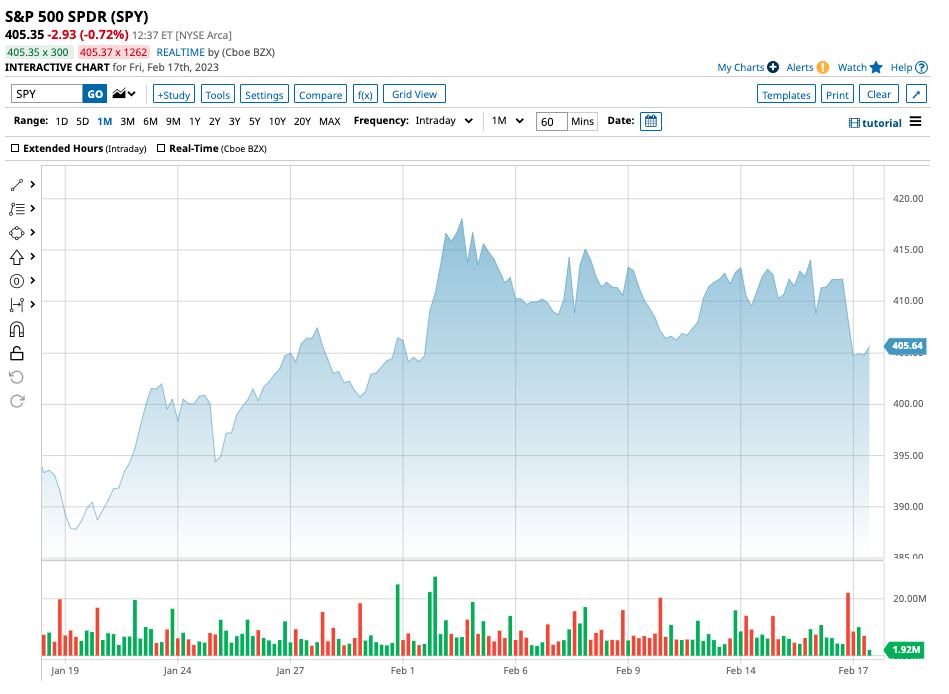Image resolution: width=949 pixels, height=694 pixels.
Task: Open the 1M period dropdown
Action: (507, 121)
